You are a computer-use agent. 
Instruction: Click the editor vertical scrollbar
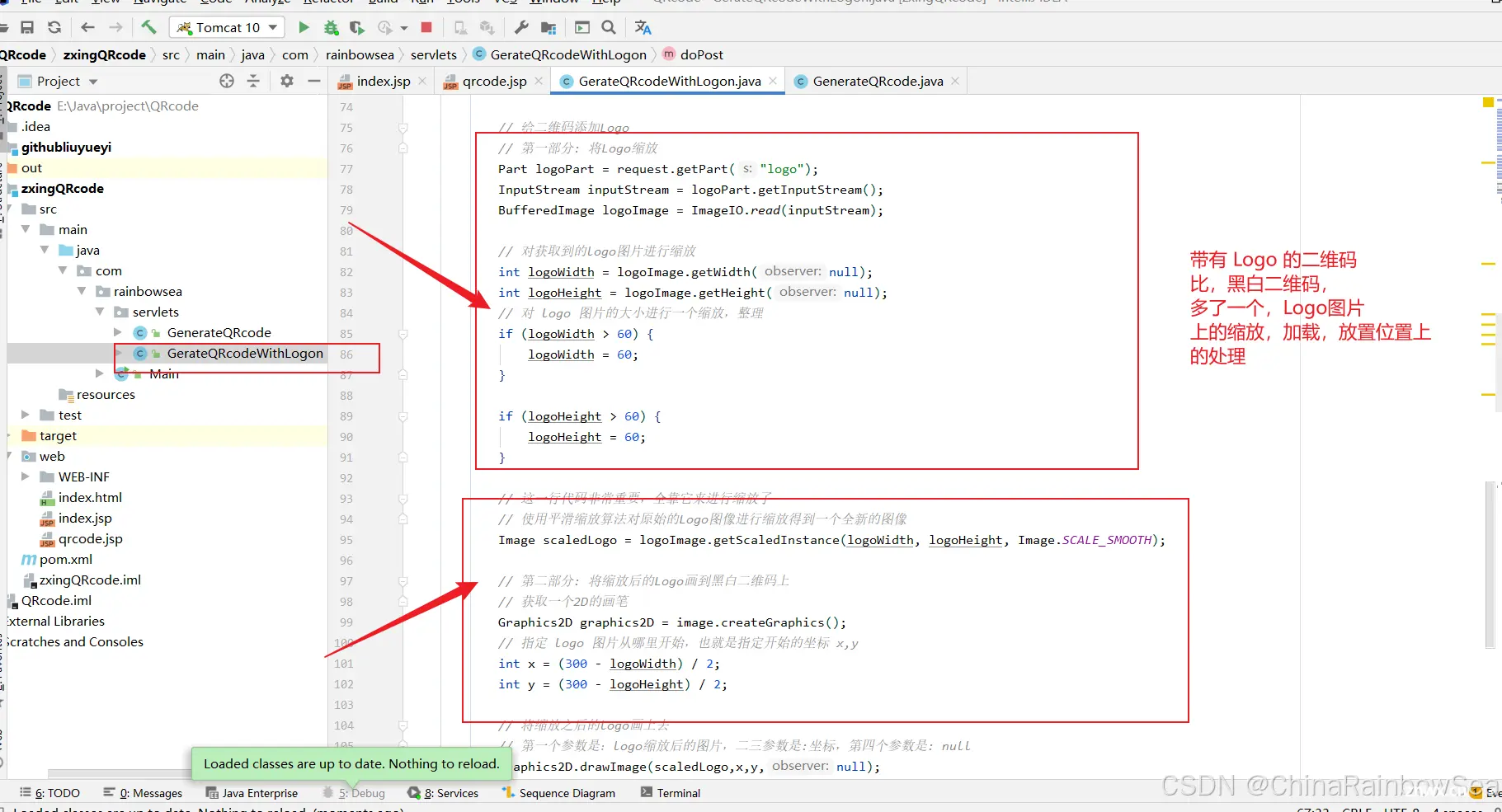pyautogui.click(x=1490, y=566)
